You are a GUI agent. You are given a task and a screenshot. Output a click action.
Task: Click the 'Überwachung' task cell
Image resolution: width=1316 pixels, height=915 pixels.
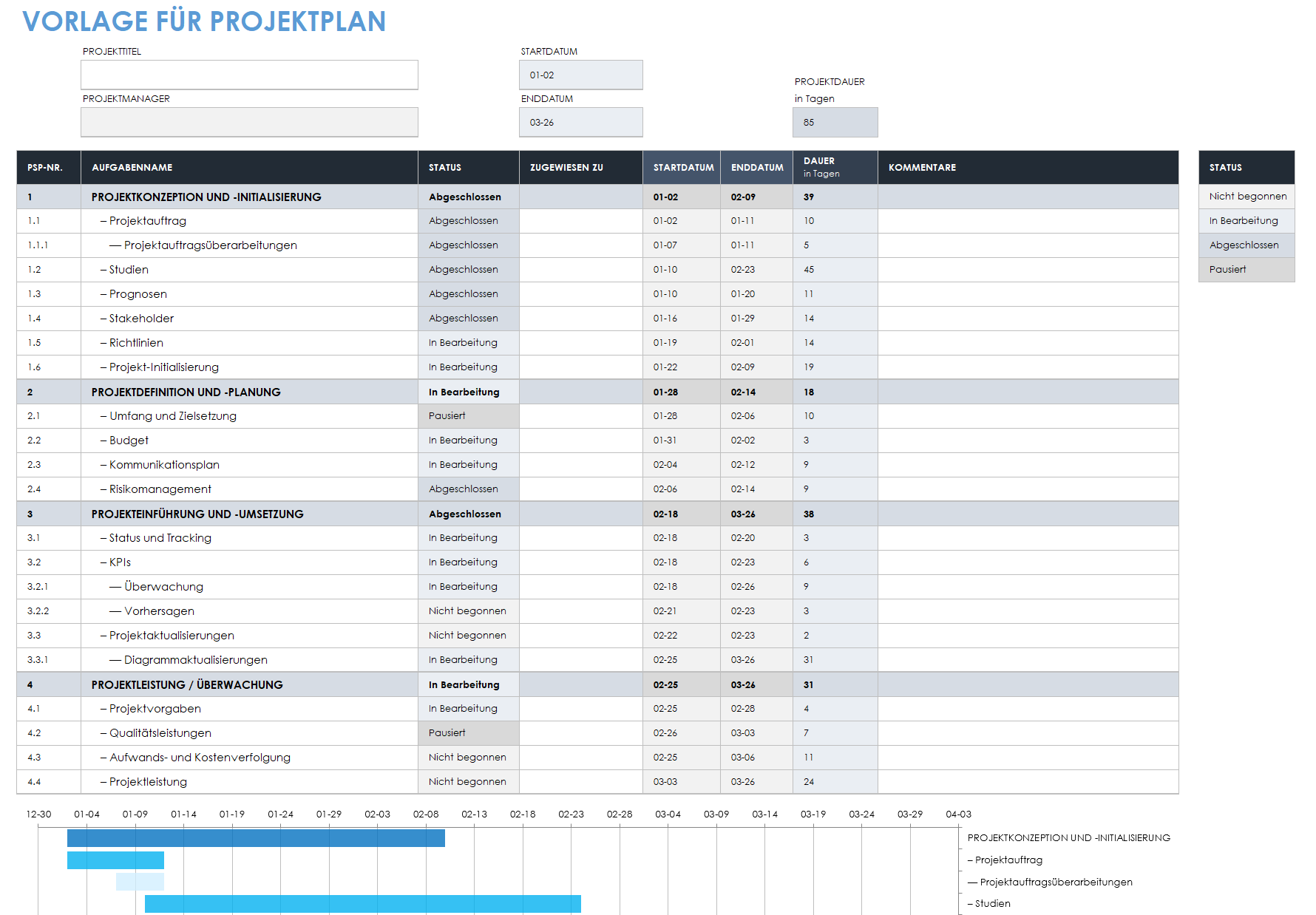click(x=249, y=587)
